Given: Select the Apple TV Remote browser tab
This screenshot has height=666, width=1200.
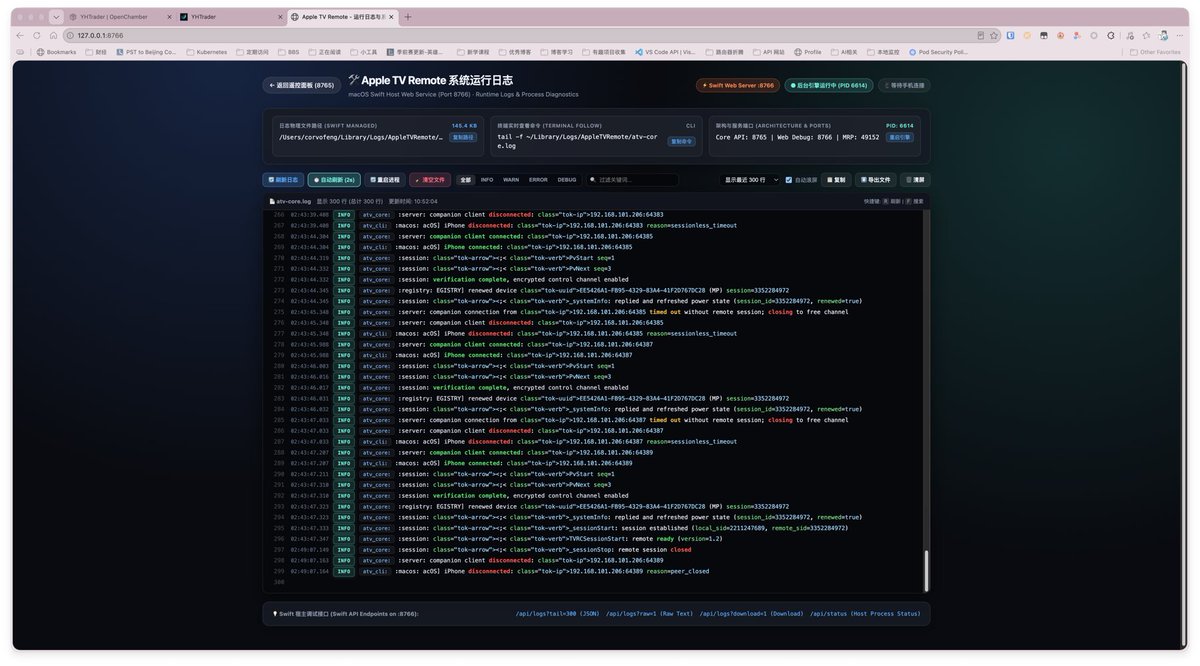Looking at the screenshot, I should (341, 17).
